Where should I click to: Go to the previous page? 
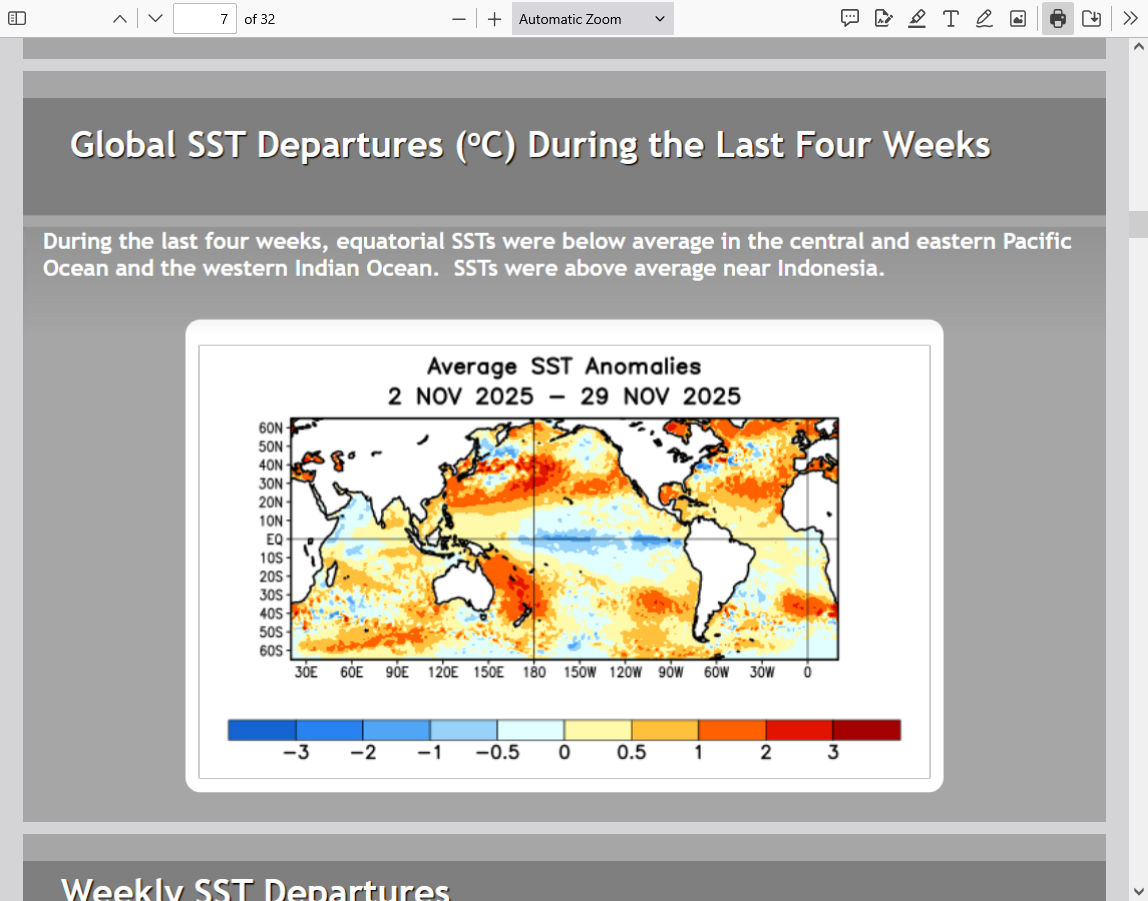(120, 18)
